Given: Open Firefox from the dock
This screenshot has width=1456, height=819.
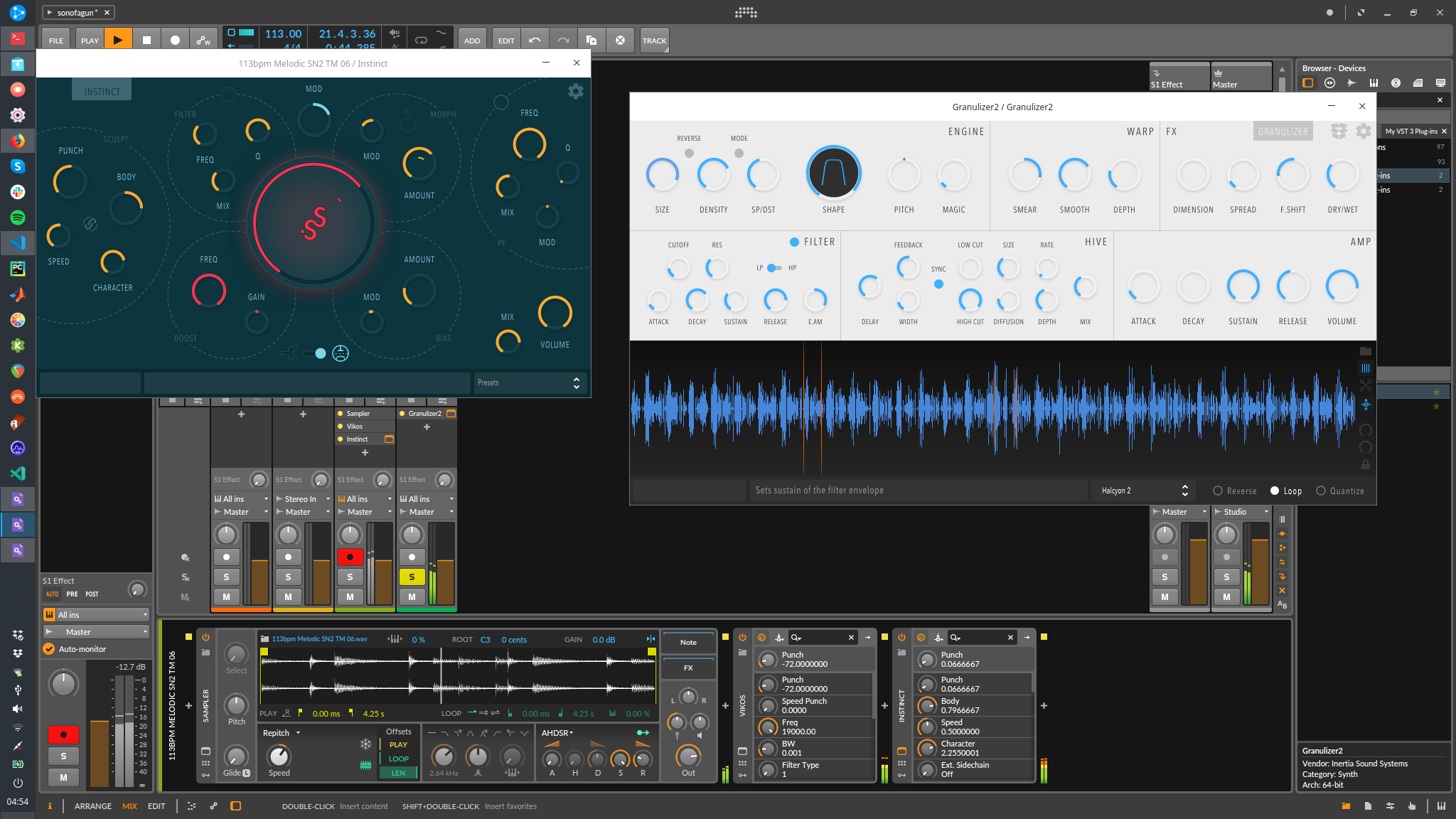Looking at the screenshot, I should pyautogui.click(x=18, y=140).
